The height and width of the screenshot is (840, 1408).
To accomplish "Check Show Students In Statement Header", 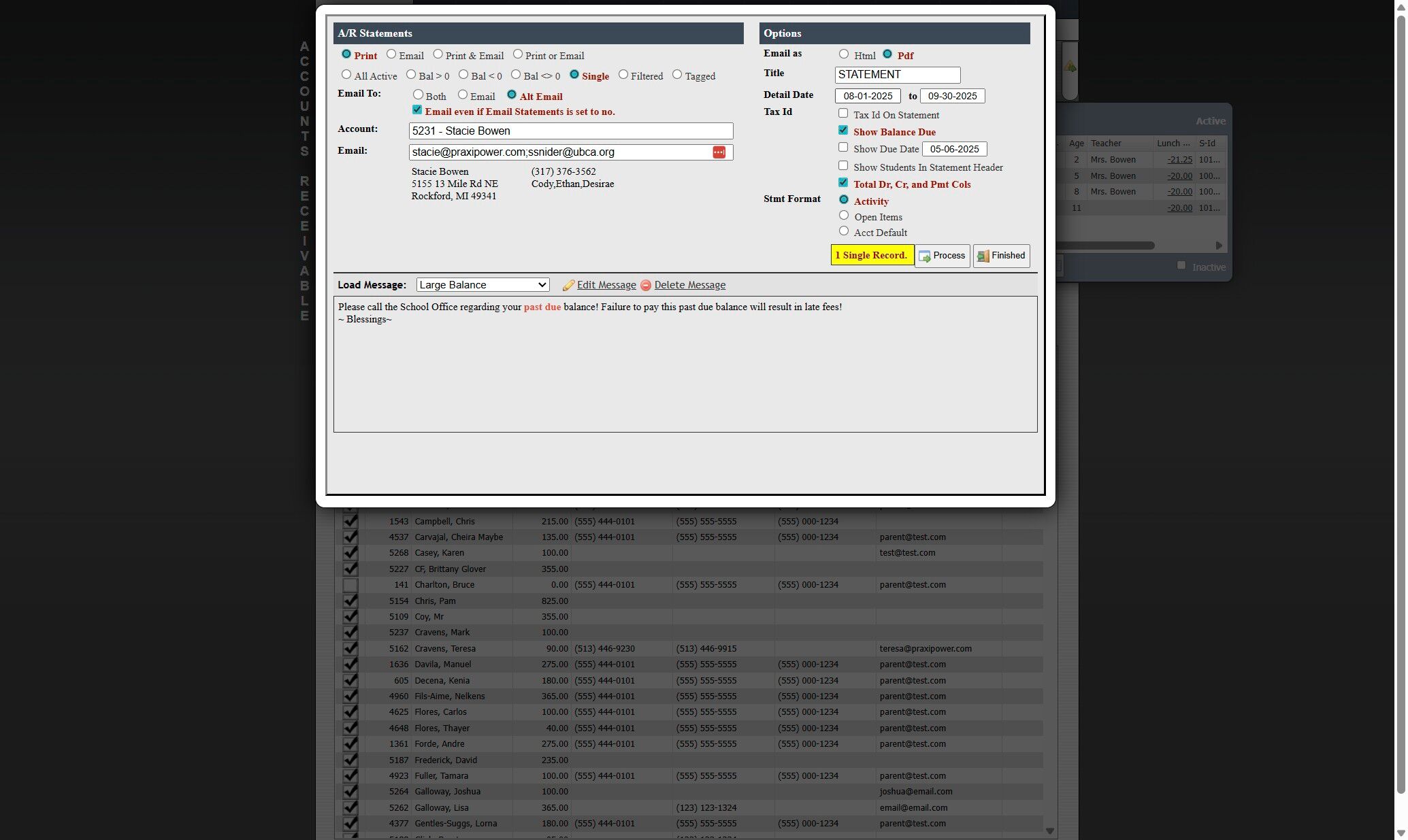I will (x=843, y=166).
